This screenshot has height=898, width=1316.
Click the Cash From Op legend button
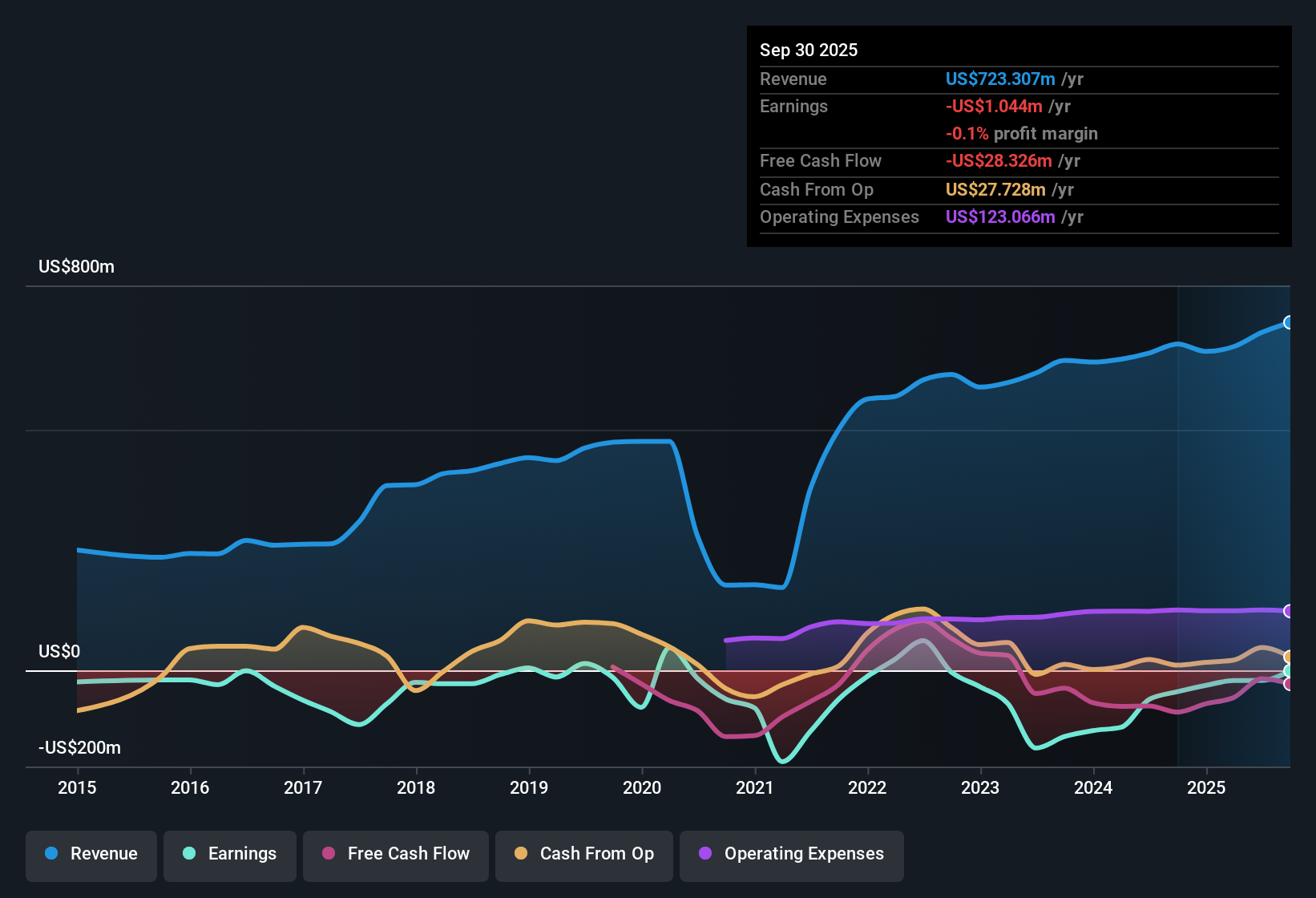tap(583, 854)
